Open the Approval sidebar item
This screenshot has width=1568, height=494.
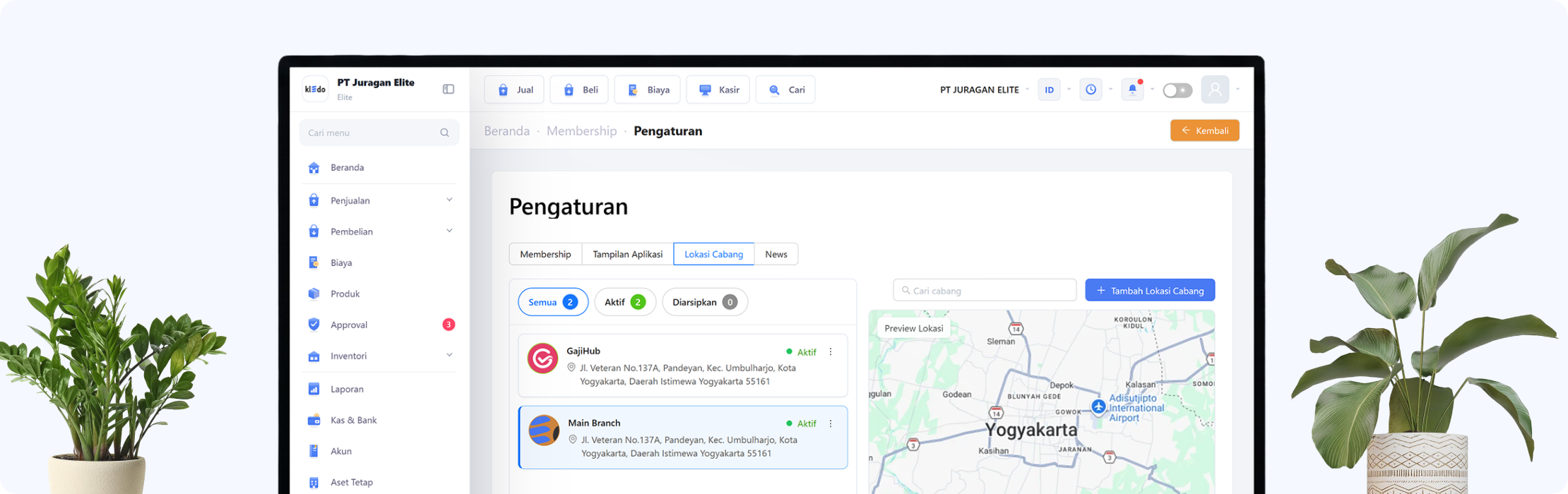[379, 325]
